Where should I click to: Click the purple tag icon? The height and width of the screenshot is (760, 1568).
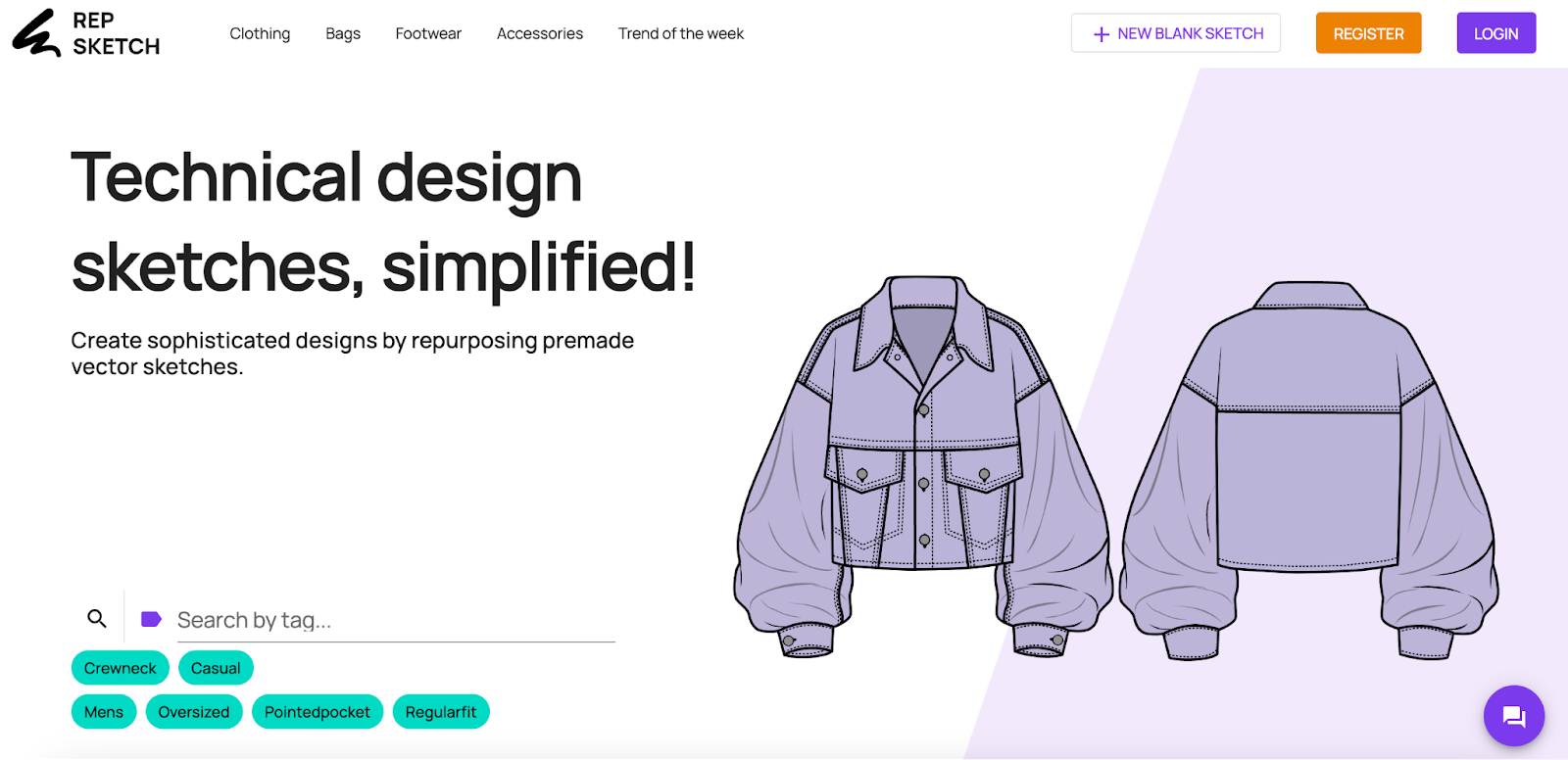[151, 619]
